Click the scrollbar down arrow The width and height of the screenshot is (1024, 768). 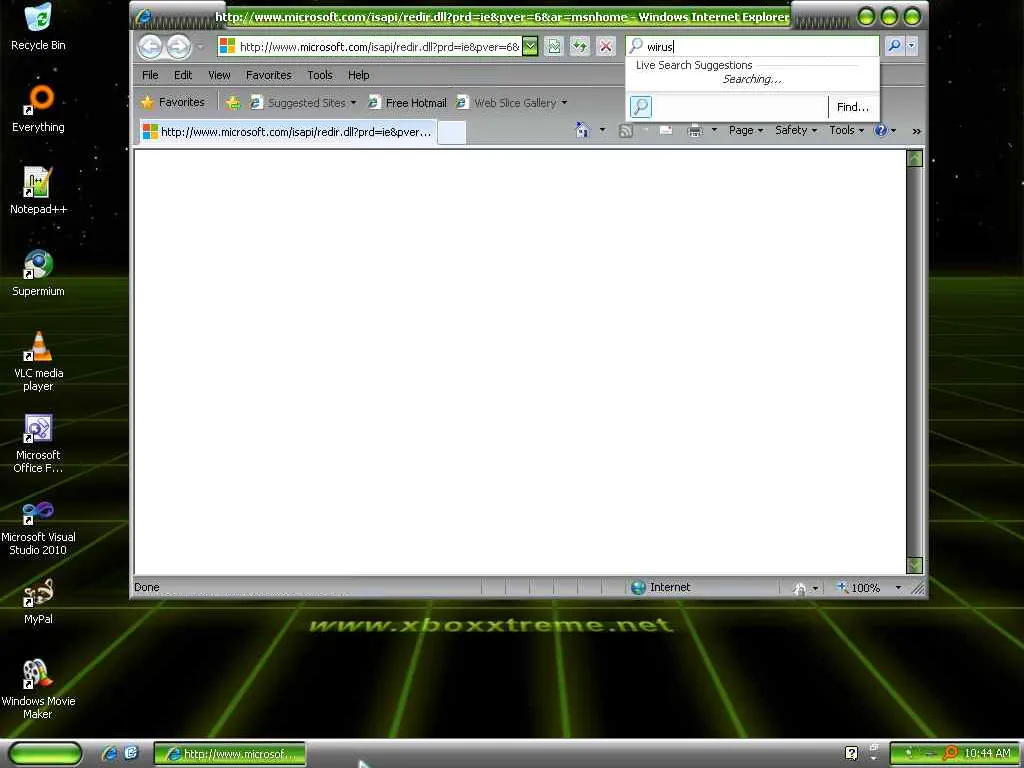915,566
